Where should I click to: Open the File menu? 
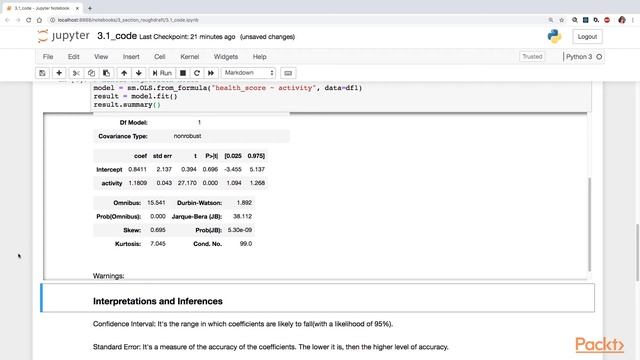(48, 57)
